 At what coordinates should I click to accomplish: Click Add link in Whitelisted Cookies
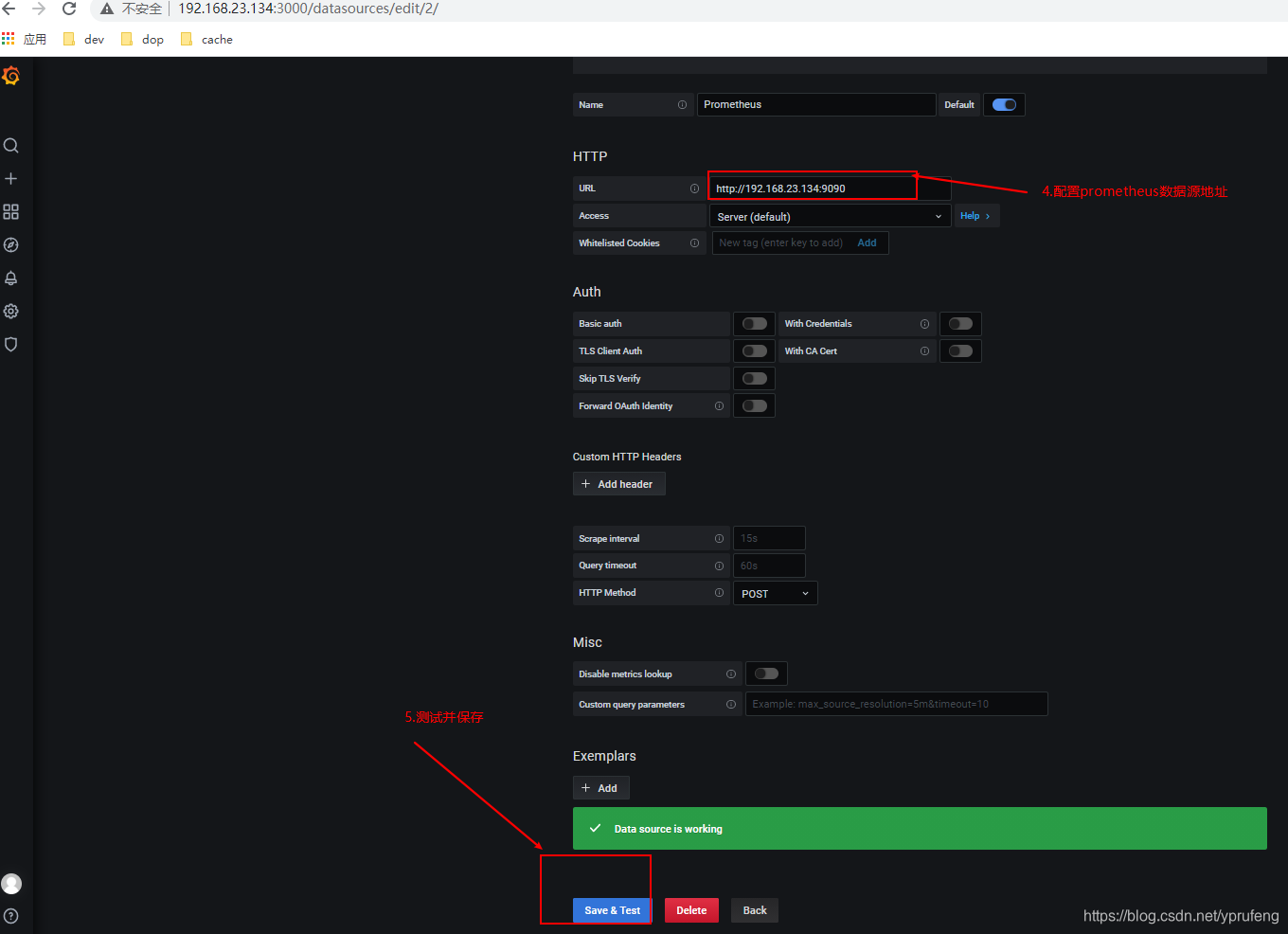pos(867,243)
